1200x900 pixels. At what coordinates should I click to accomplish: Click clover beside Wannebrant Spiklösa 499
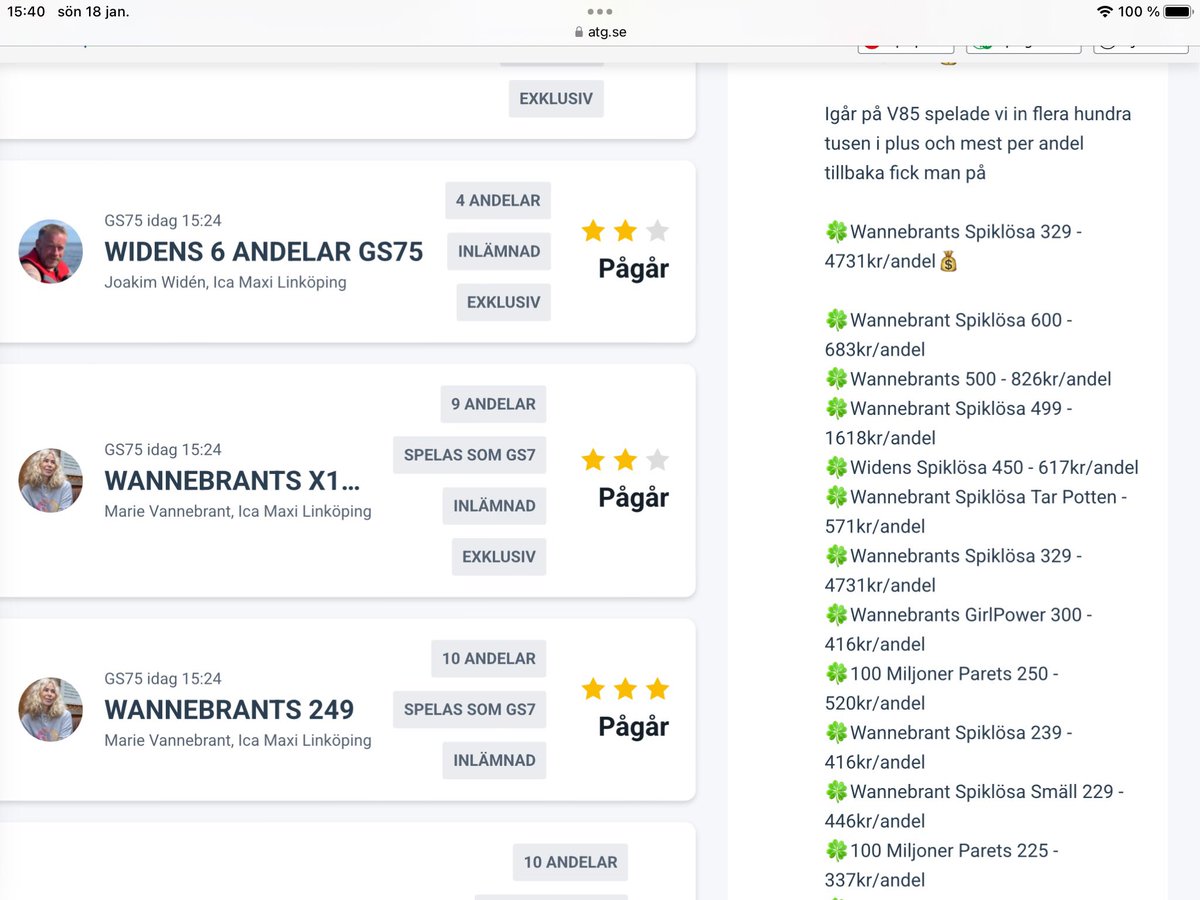point(836,408)
